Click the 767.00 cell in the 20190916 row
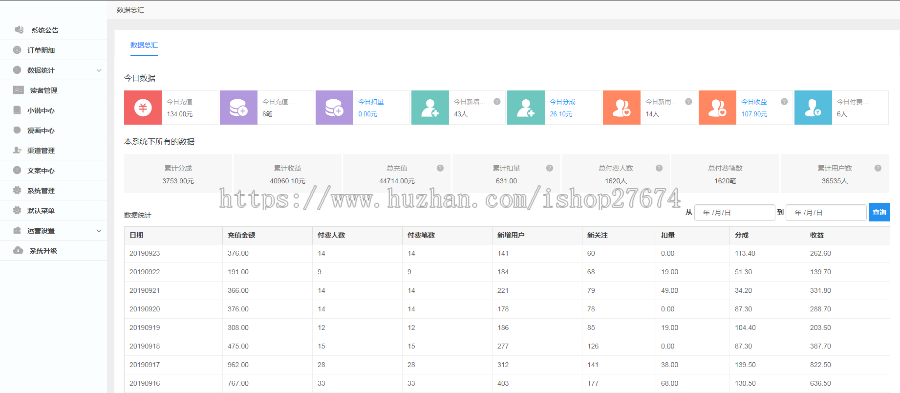 coord(238,383)
